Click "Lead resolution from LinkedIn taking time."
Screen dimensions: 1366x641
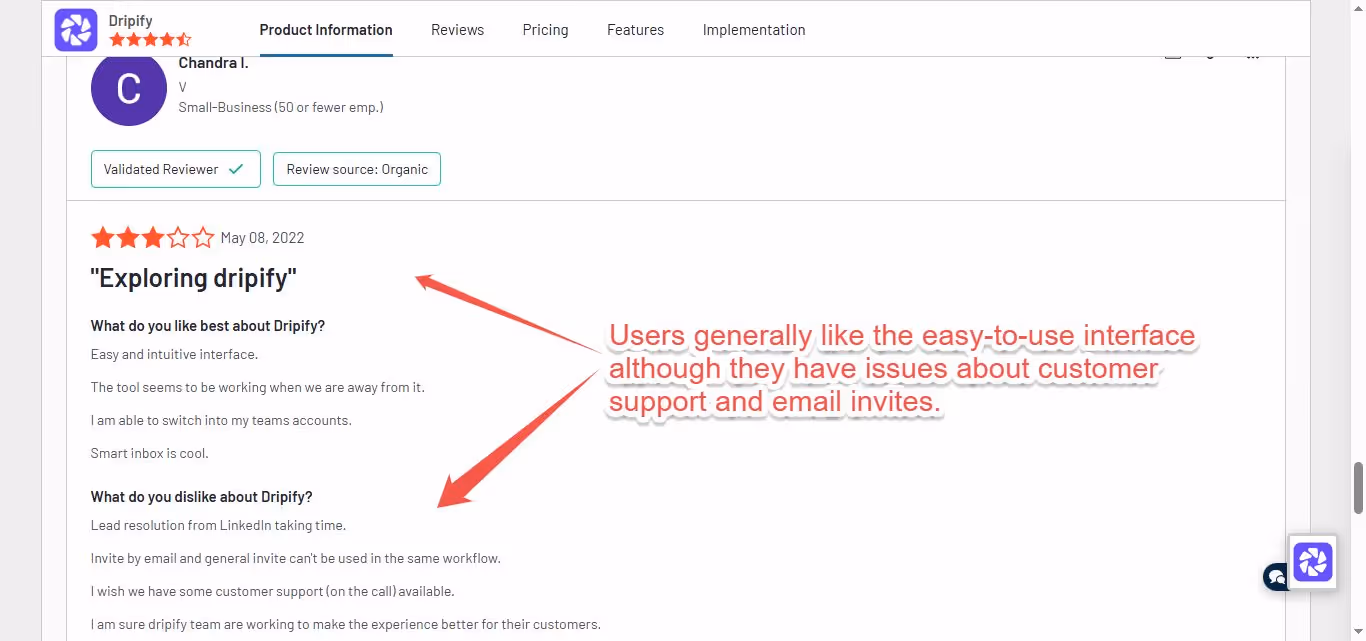[218, 525]
